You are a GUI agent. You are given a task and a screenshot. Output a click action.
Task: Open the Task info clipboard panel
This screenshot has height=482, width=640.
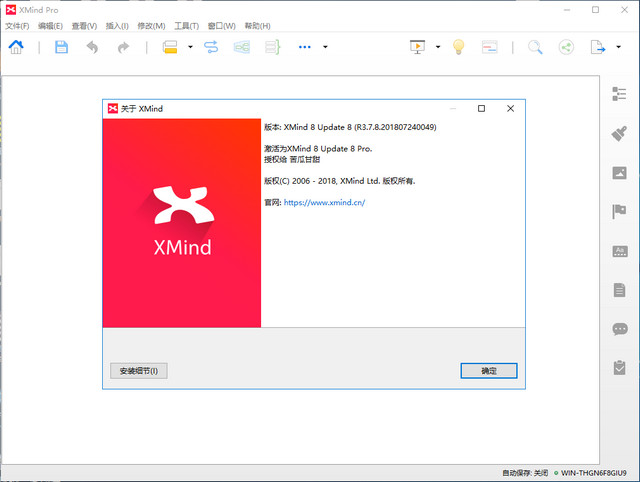point(619,368)
